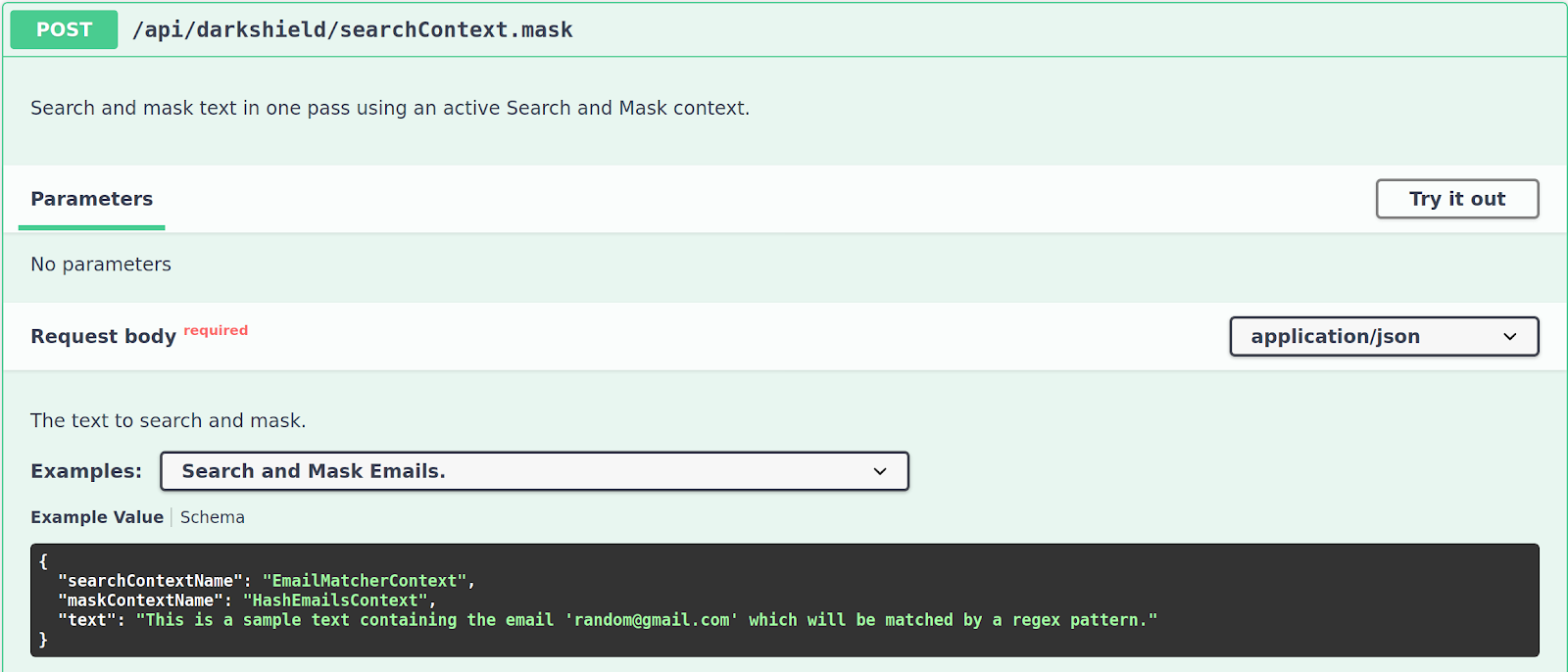Screen dimensions: 1568x672
Task: Click the endpoint description about Search and Mask context
Action: 390,108
